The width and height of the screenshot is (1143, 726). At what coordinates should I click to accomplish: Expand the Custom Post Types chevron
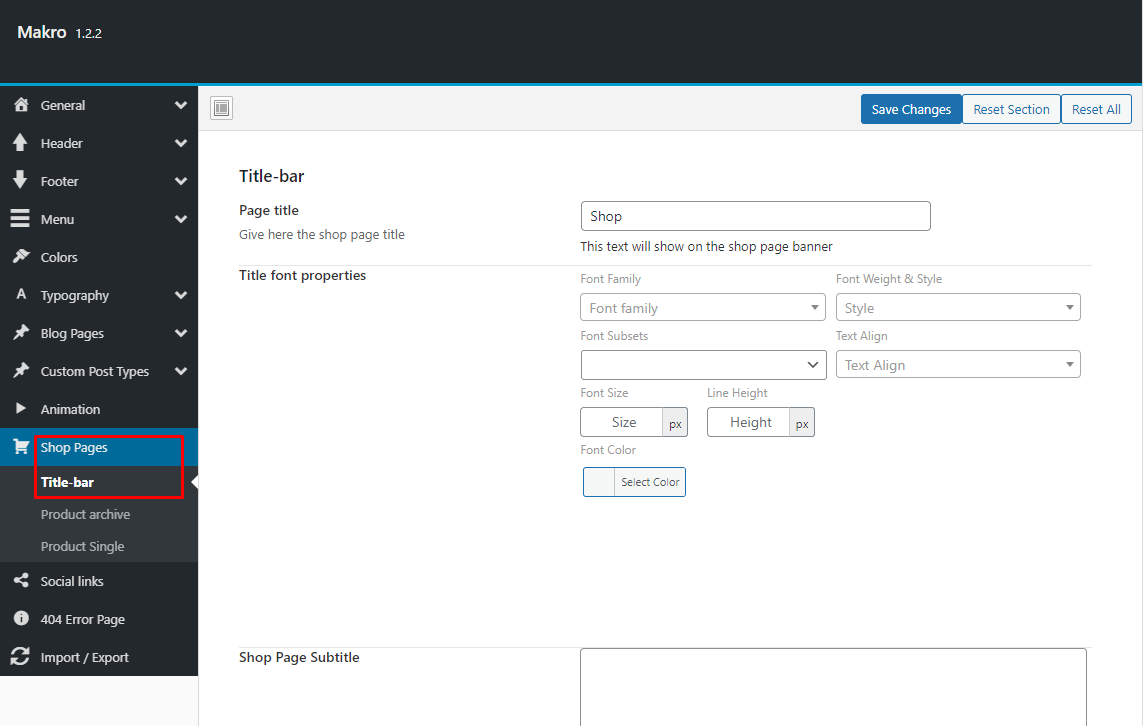[x=181, y=371]
